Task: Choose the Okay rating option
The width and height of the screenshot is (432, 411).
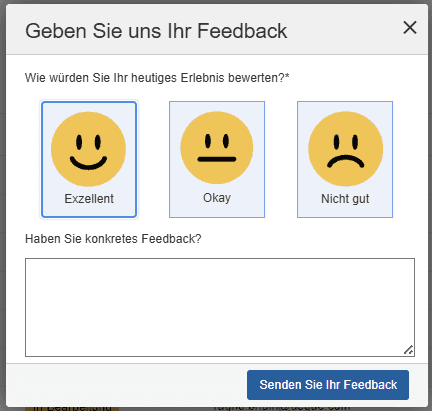Action: 217,159
